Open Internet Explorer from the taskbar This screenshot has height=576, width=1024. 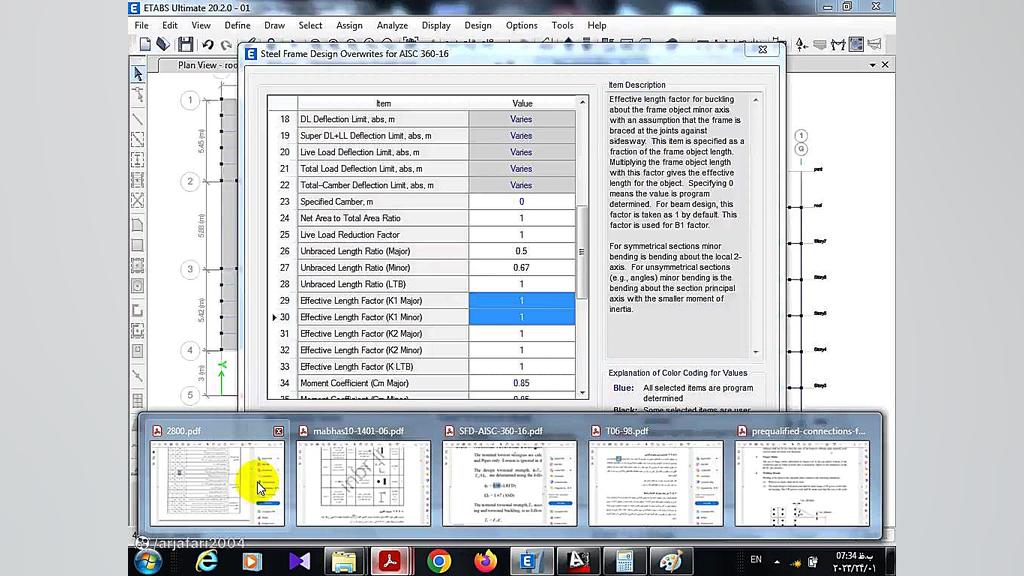click(206, 562)
